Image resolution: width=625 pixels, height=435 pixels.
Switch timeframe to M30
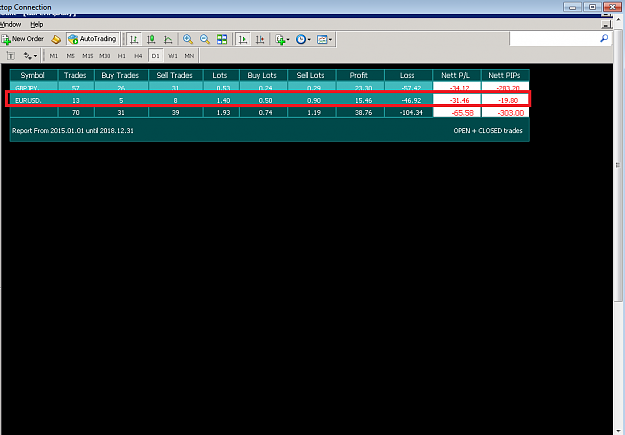105,56
